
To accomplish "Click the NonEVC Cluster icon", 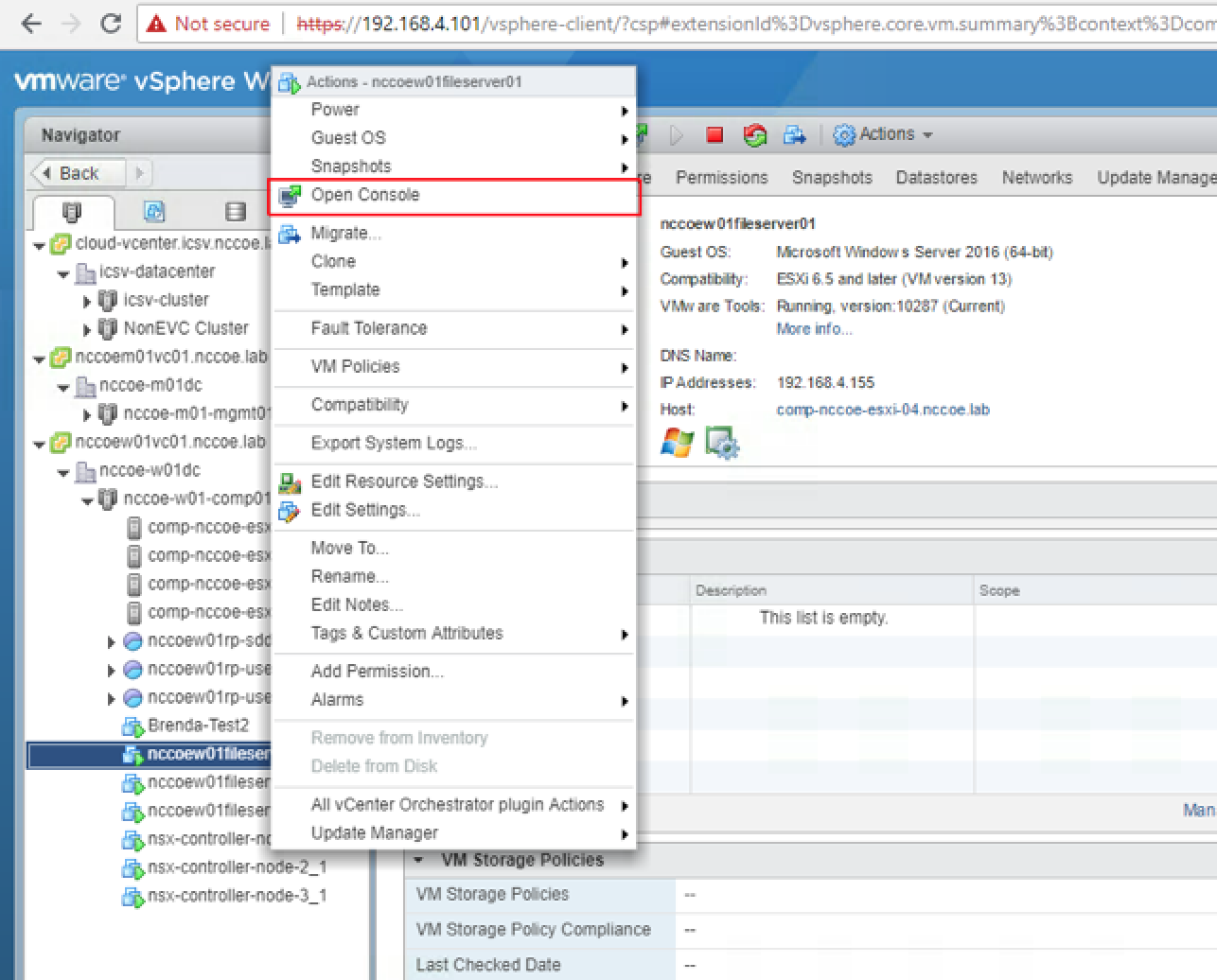I will point(108,329).
